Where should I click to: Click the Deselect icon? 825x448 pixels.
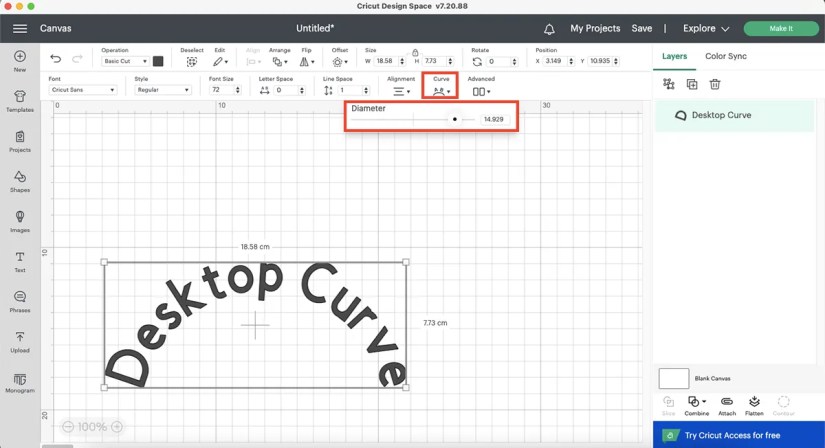[192, 62]
